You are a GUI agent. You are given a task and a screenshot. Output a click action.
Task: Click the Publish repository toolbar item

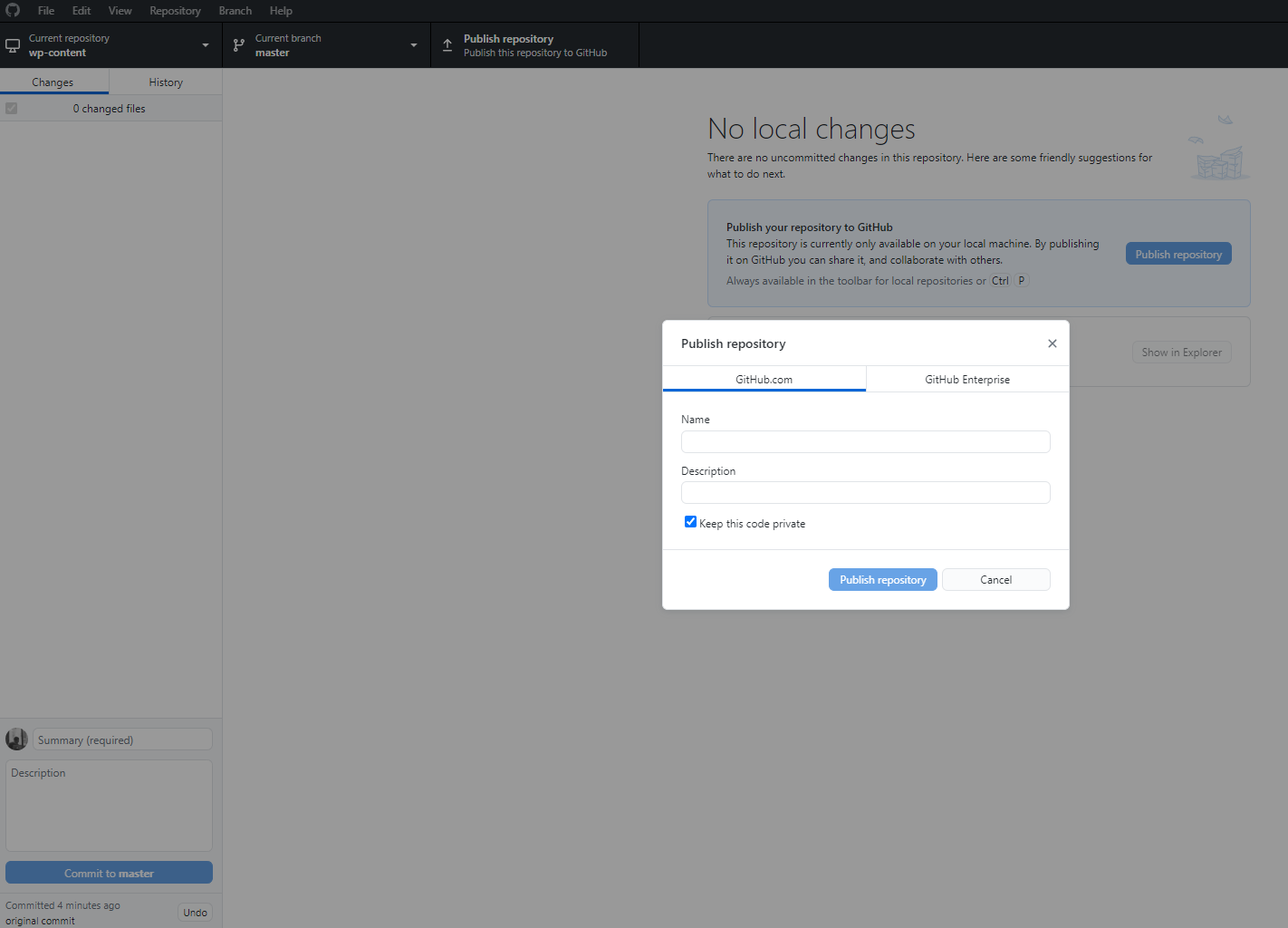(x=535, y=45)
